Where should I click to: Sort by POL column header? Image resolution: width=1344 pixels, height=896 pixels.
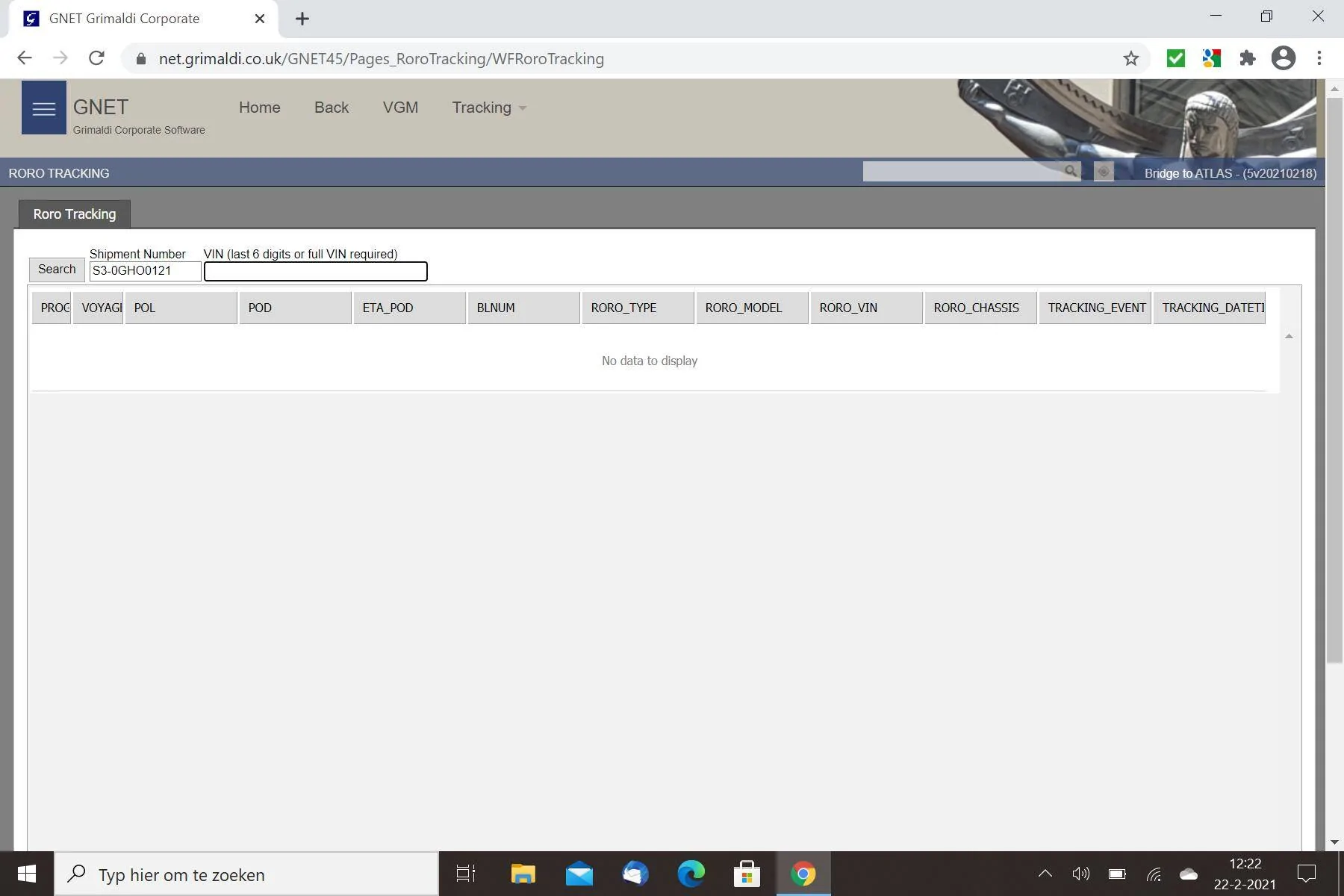pyautogui.click(x=181, y=308)
